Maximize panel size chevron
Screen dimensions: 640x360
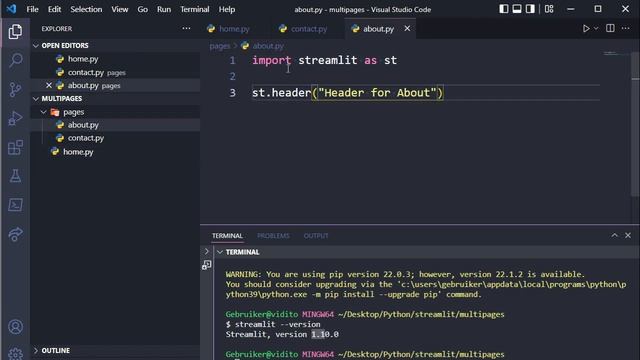pos(614,236)
